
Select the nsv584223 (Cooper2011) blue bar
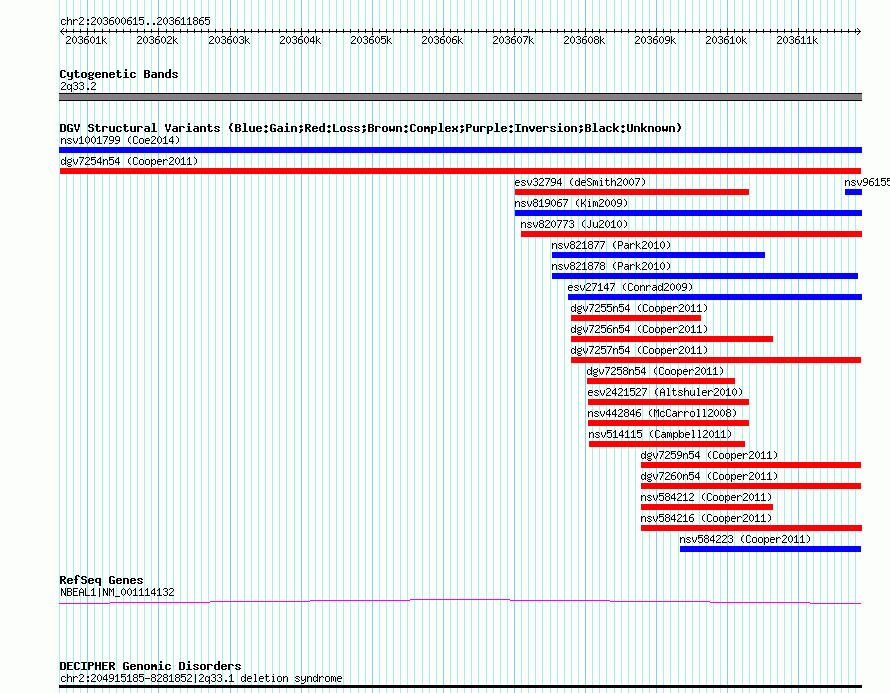click(x=770, y=549)
